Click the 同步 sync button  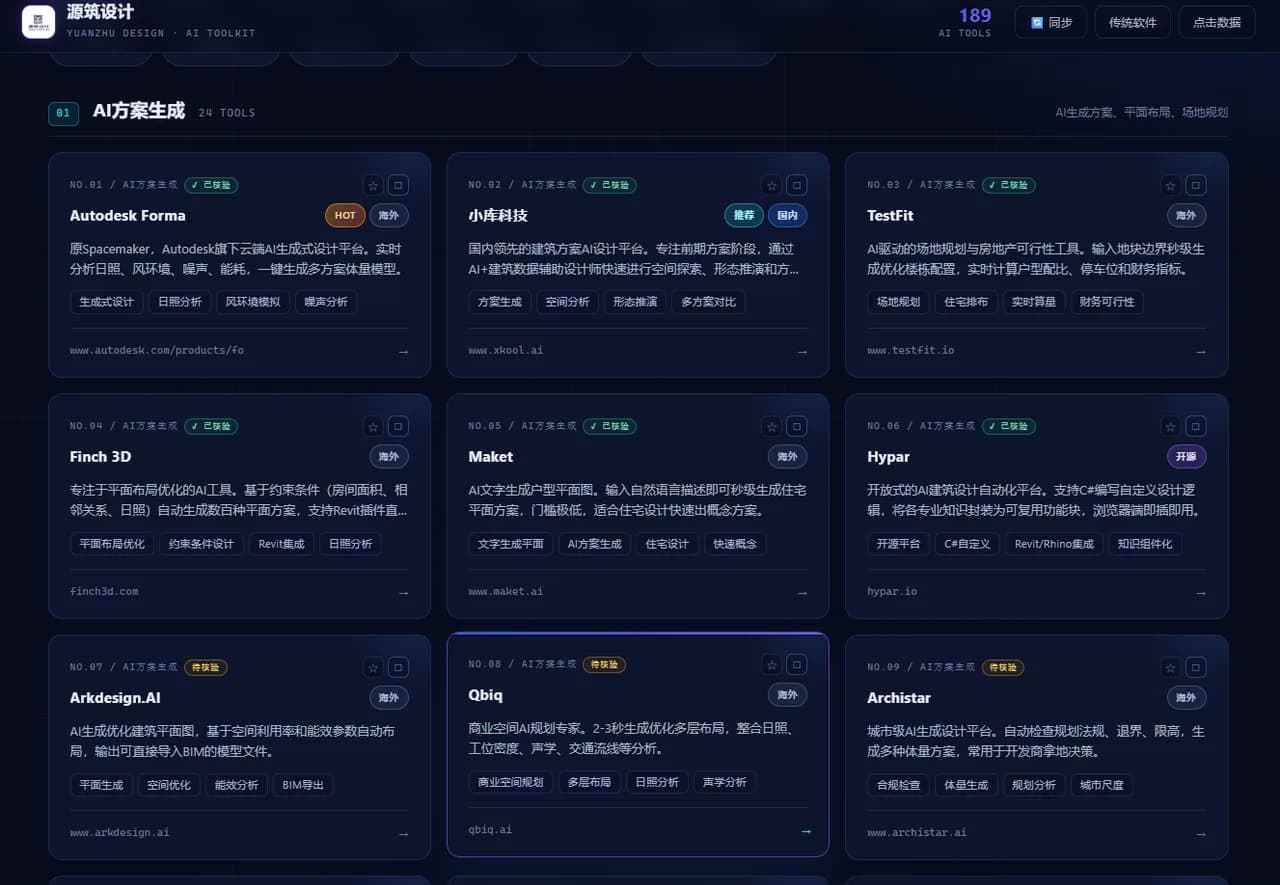click(1051, 22)
